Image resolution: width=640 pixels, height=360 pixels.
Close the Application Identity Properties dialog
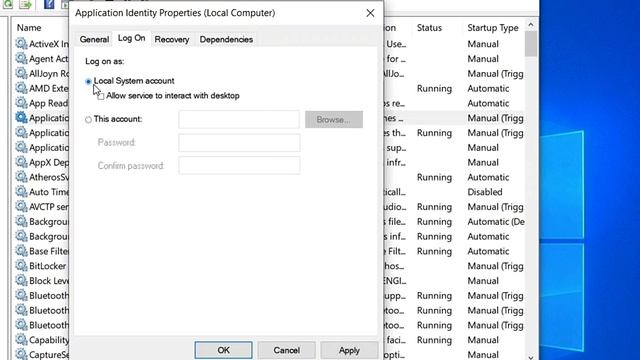(370, 13)
